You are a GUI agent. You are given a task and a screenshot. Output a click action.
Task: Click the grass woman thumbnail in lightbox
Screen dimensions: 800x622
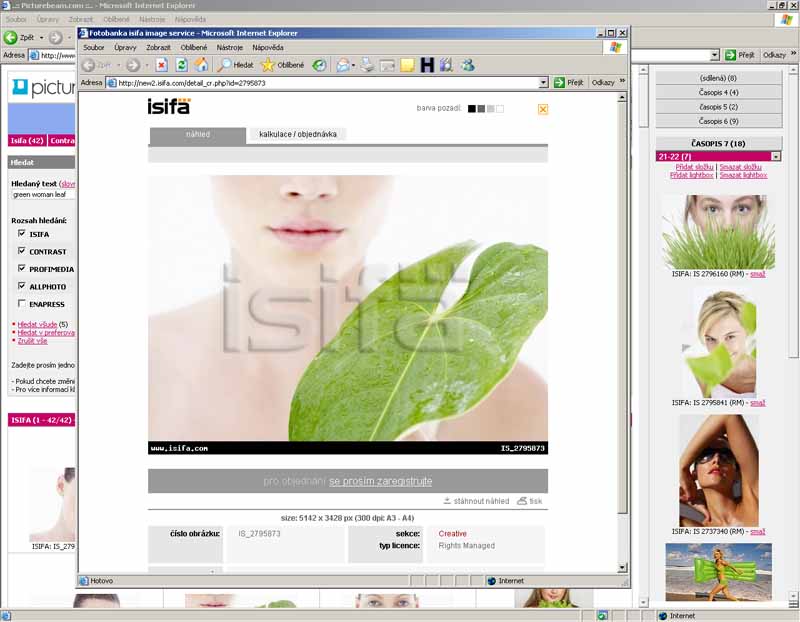click(x=717, y=232)
